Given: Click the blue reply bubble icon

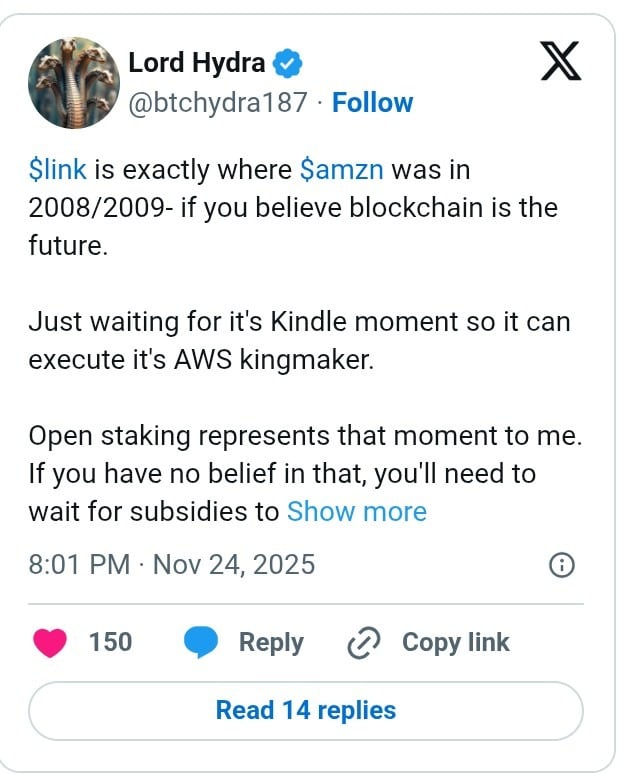Looking at the screenshot, I should (x=201, y=642).
